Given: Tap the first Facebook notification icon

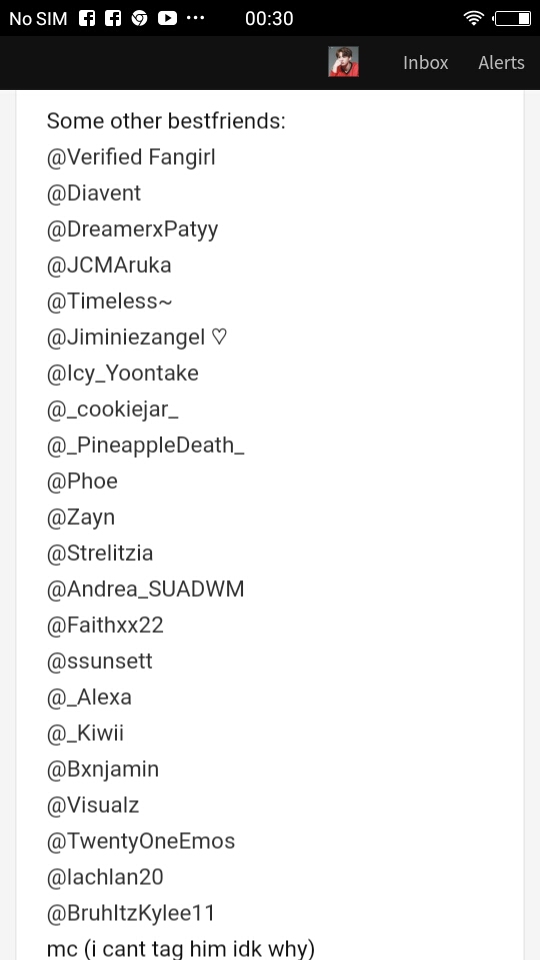Looking at the screenshot, I should pos(88,18).
